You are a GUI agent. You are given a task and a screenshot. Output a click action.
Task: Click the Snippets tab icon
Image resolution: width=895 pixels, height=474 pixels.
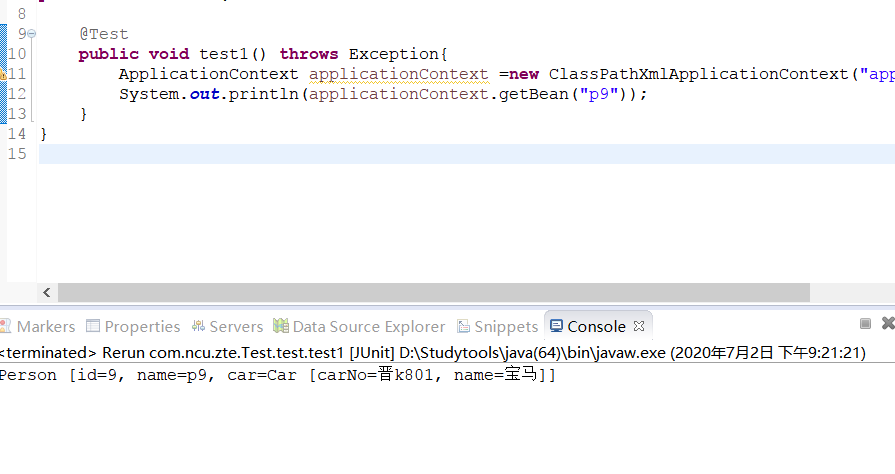(x=464, y=326)
